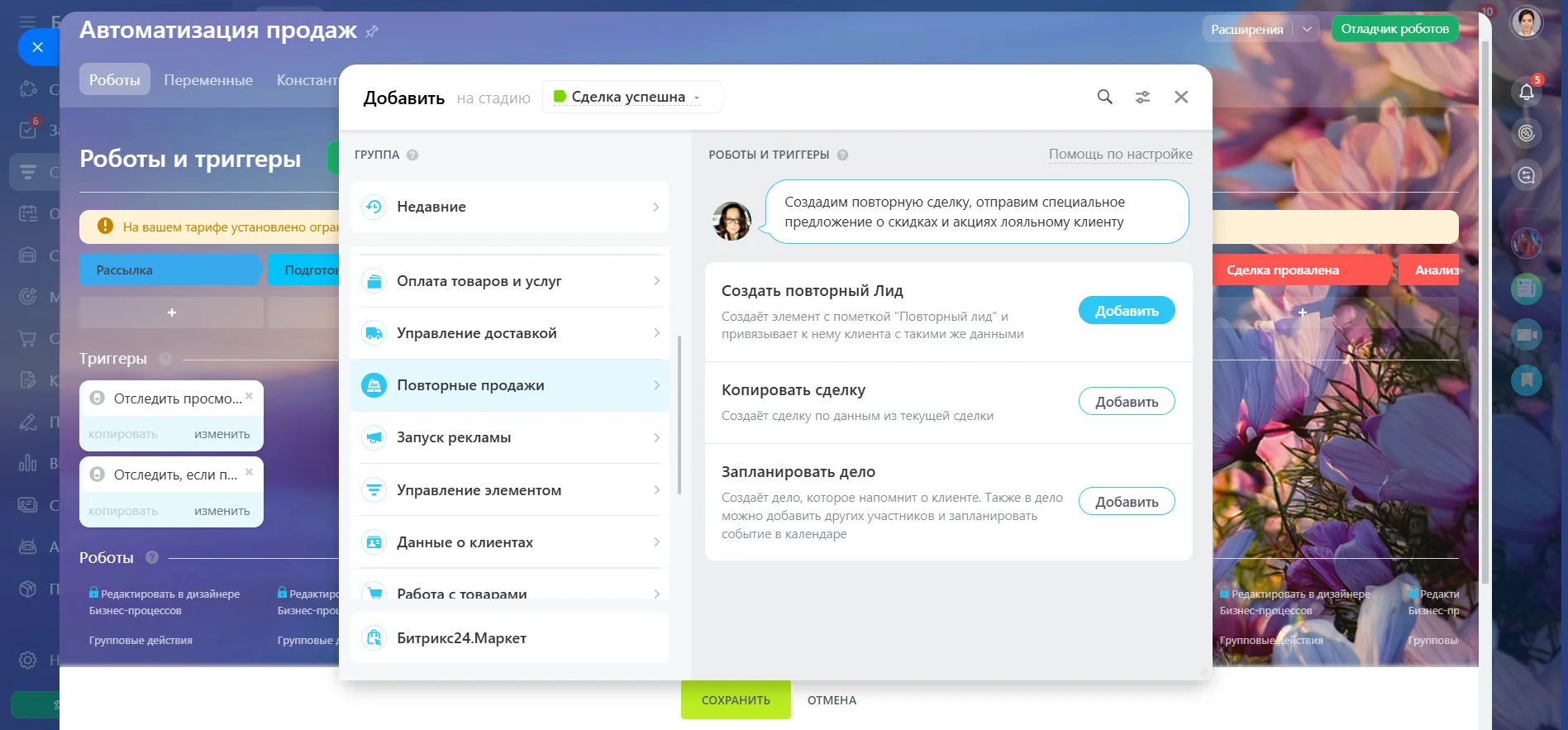1568x730 pixels.
Task: Open the Помощь по настройке link
Action: coord(1120,154)
